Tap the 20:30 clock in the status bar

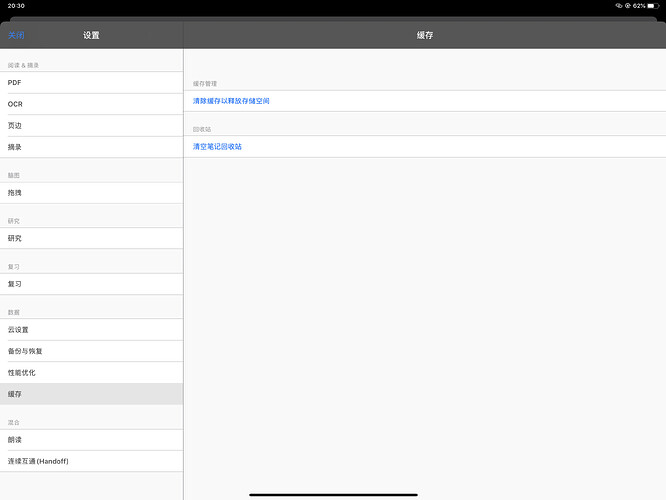[16, 6]
